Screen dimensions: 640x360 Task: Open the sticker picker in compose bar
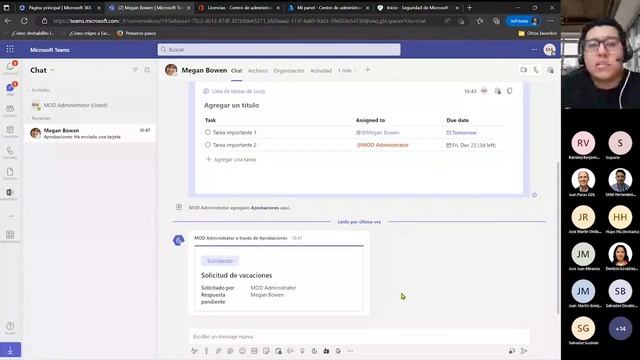pyautogui.click(x=266, y=351)
